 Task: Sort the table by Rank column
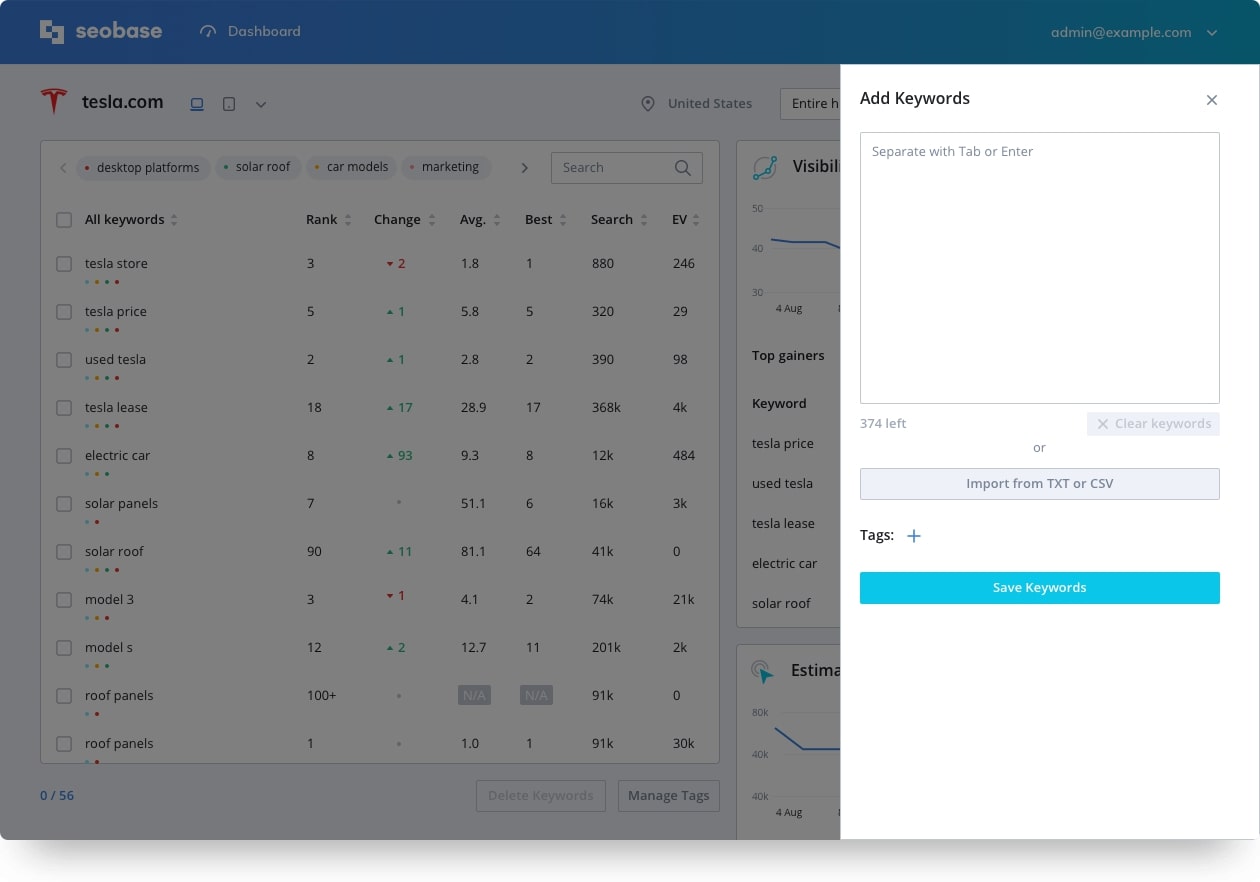coord(328,220)
